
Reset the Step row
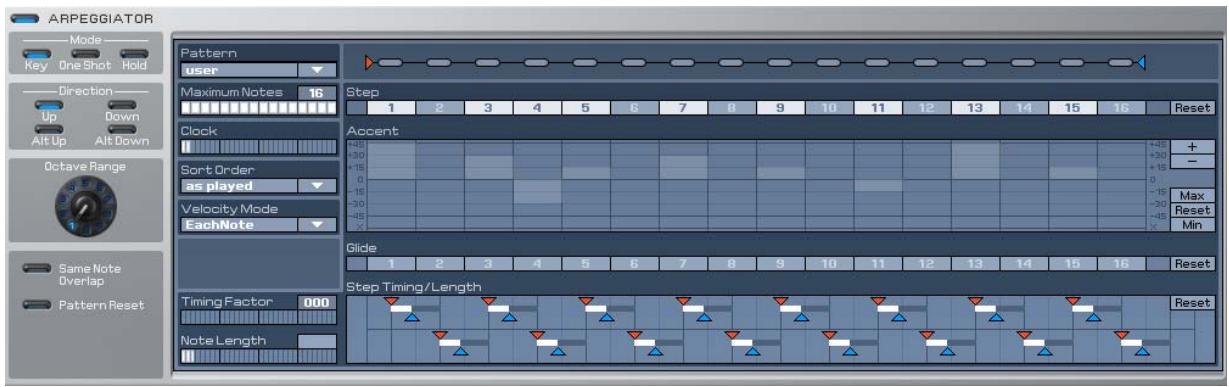[1192, 108]
